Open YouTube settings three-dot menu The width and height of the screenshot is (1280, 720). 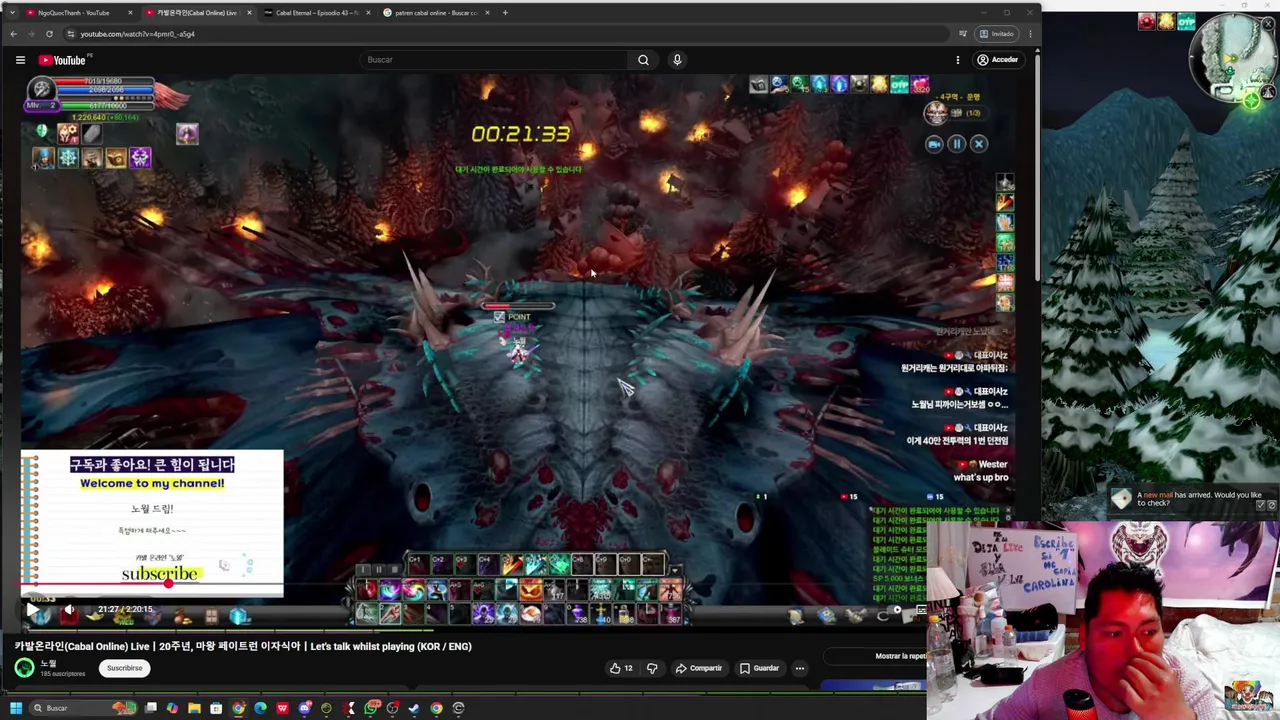[957, 60]
